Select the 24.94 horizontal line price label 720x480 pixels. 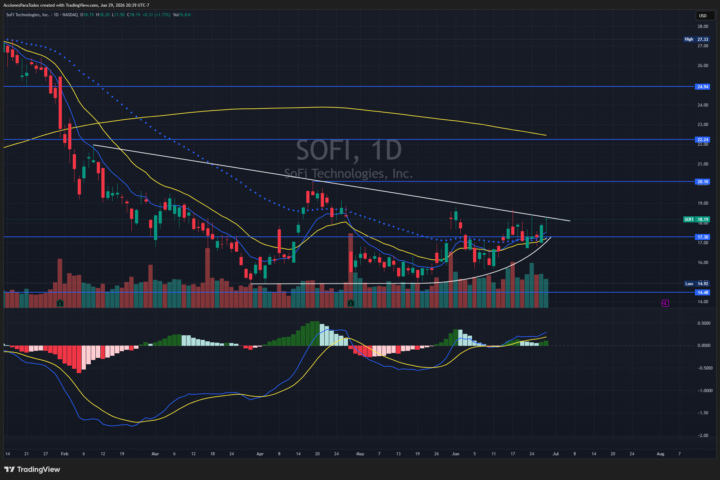tap(703, 86)
